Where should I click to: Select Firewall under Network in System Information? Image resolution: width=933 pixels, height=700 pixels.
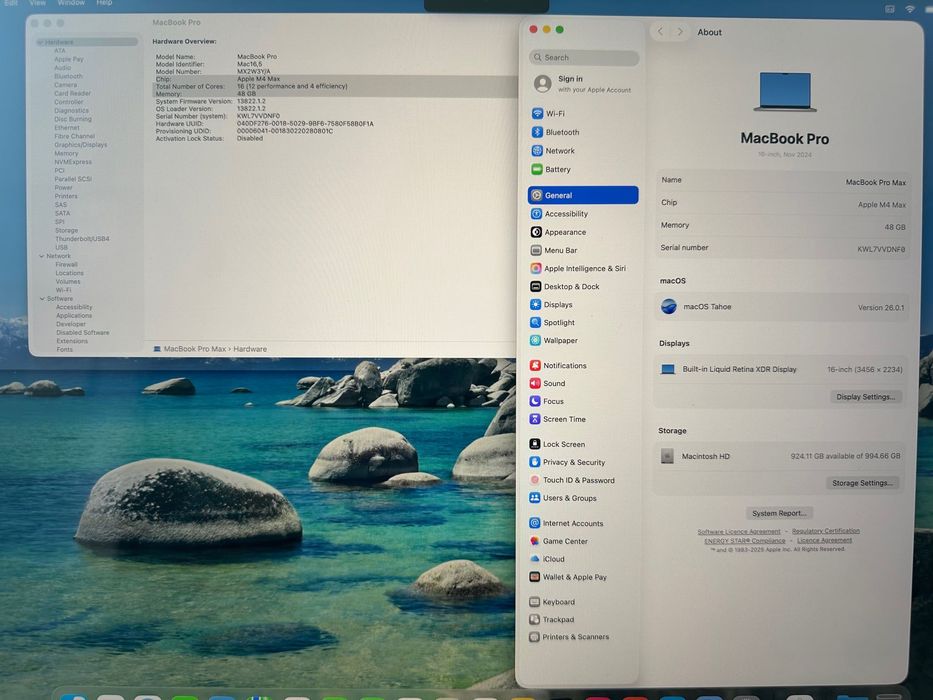[x=67, y=264]
